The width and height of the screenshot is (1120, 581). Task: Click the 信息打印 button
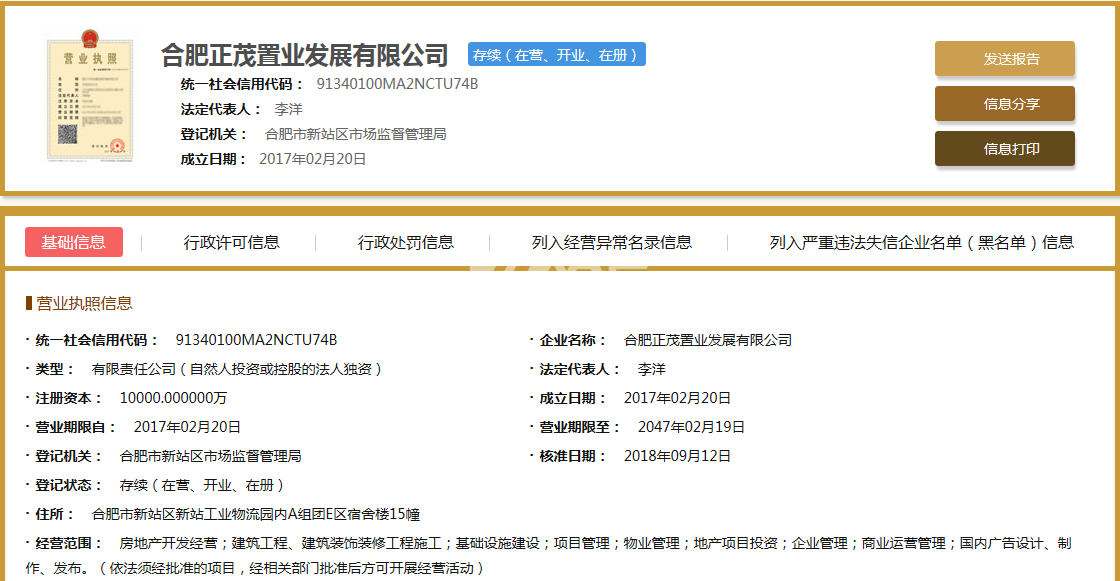1004,149
